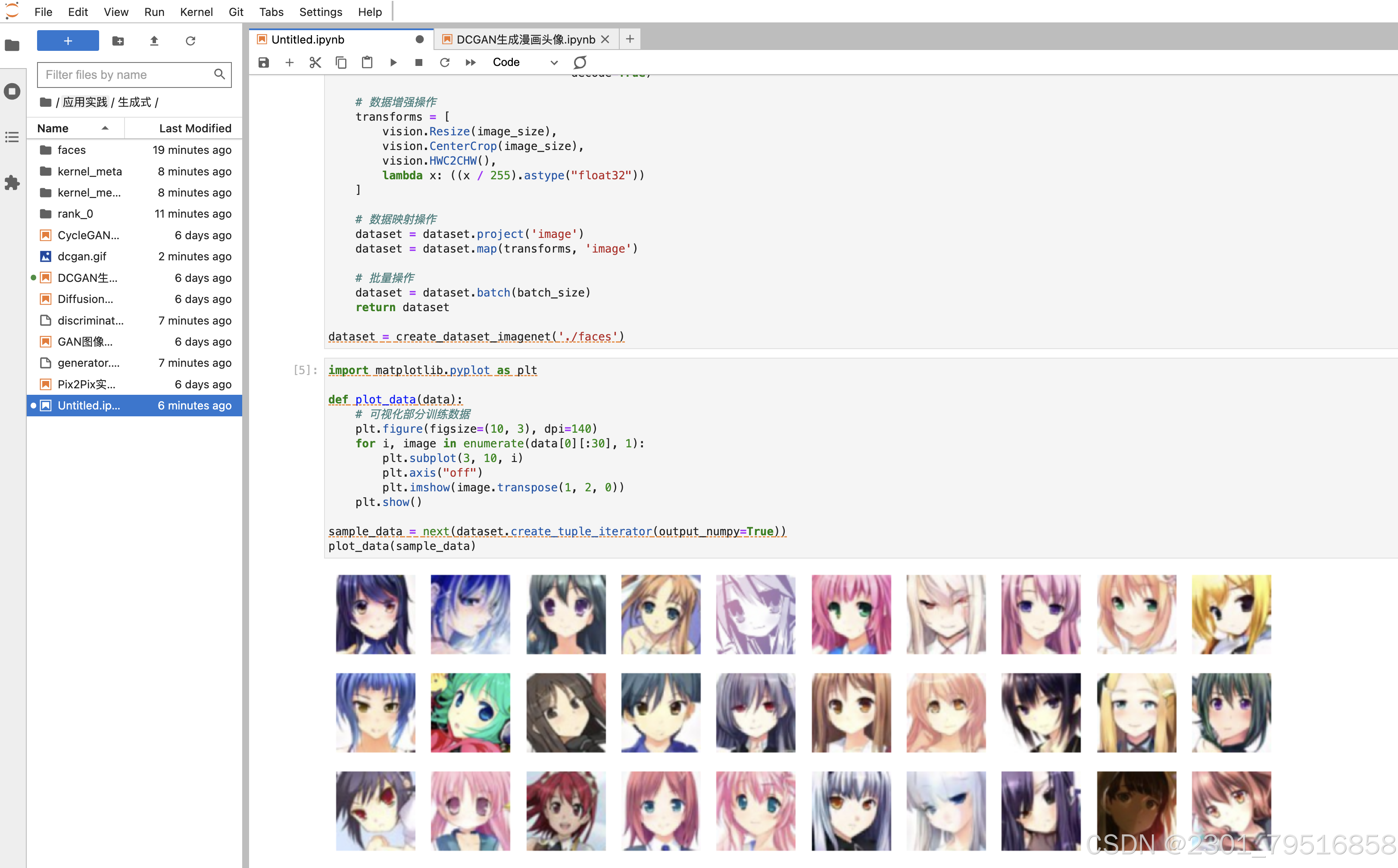Interrupt the kernel with the stop button

419,62
